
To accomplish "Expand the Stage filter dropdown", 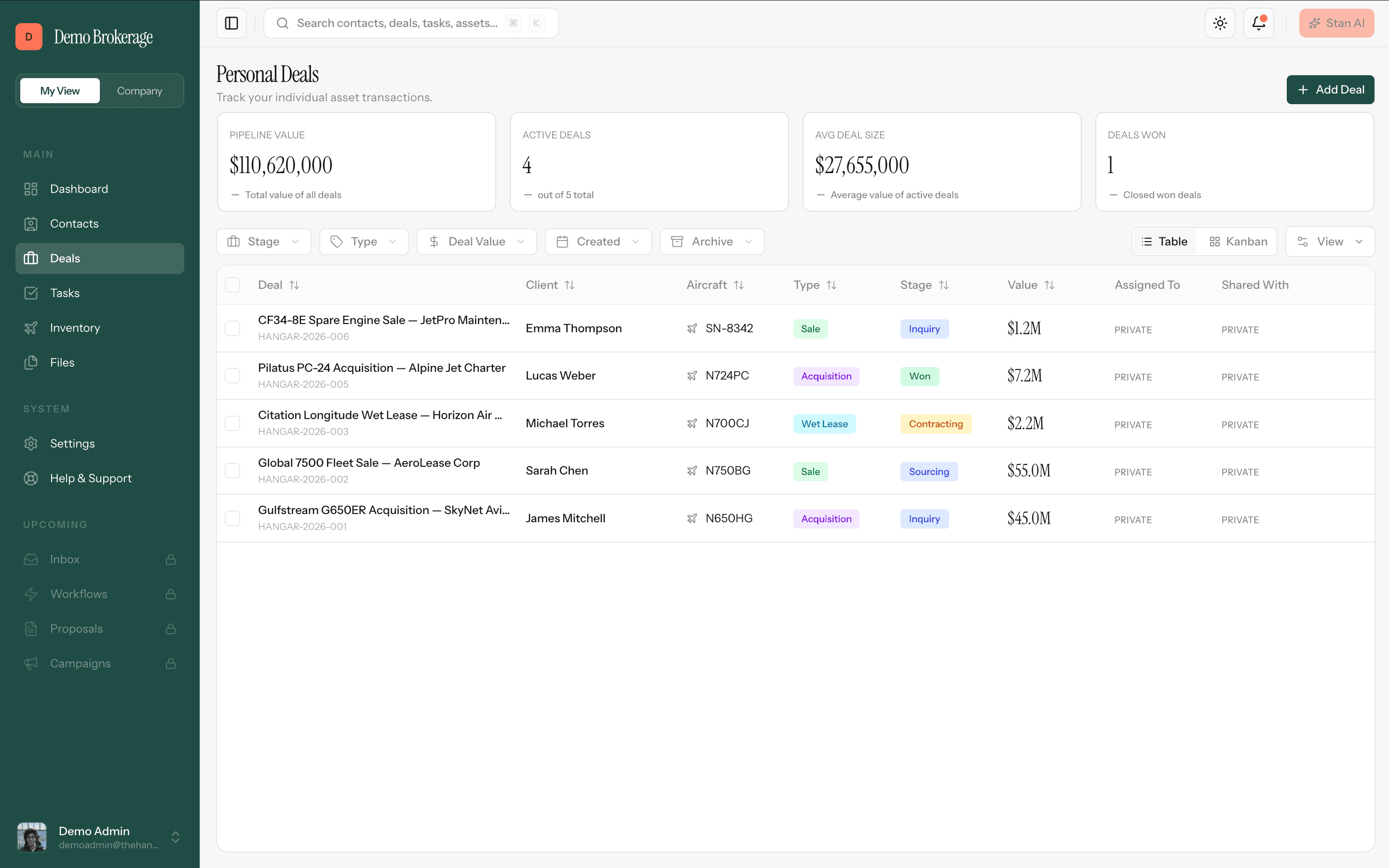I will pos(263,242).
